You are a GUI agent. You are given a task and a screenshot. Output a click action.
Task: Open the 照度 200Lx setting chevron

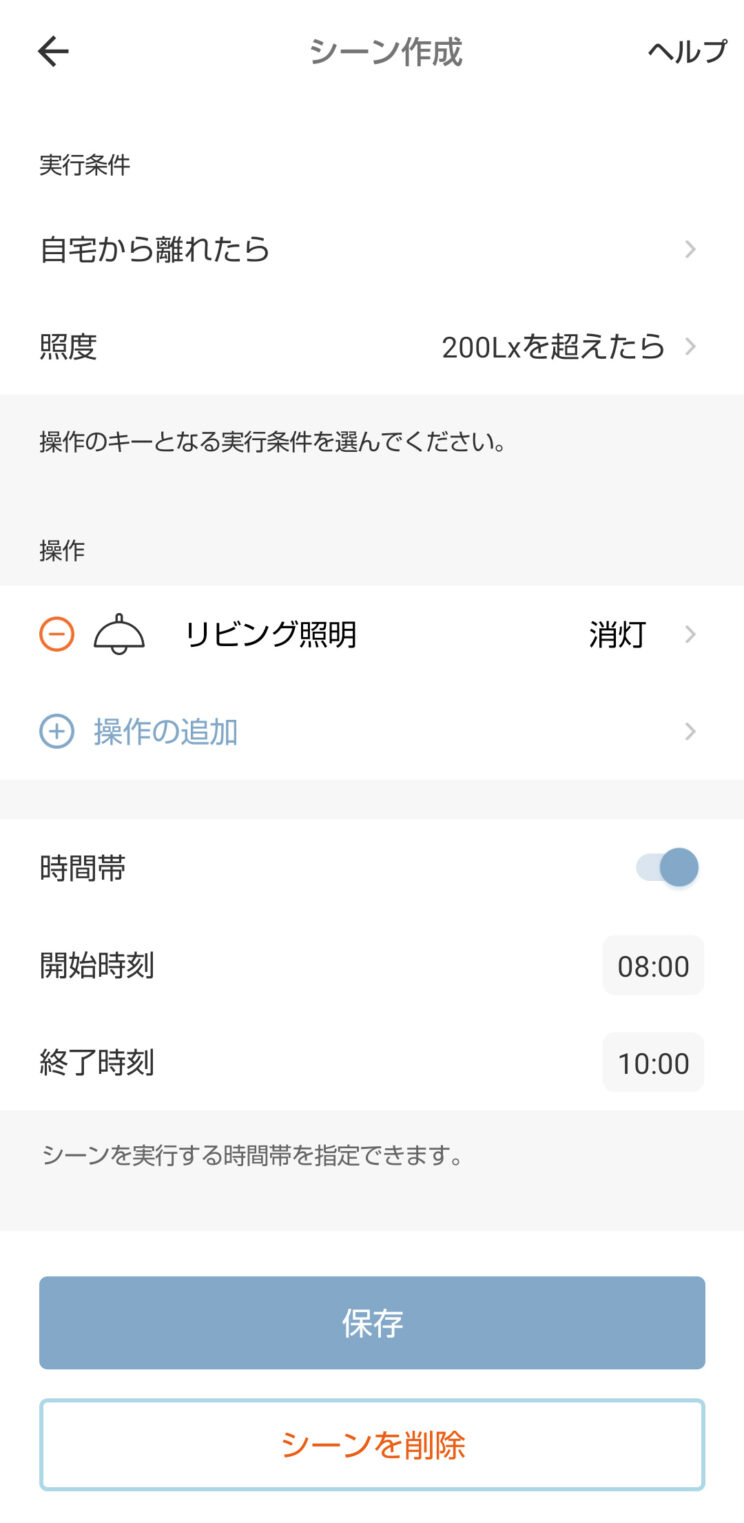click(x=690, y=347)
